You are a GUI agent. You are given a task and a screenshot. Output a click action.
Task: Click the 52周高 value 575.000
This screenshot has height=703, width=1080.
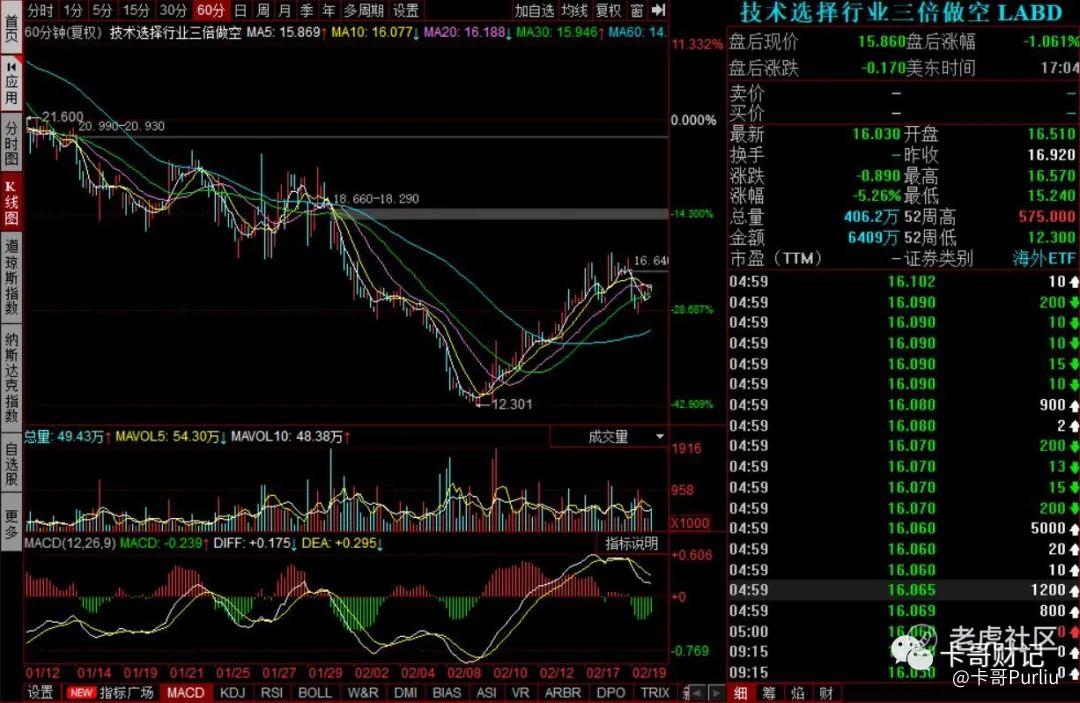pos(1046,217)
